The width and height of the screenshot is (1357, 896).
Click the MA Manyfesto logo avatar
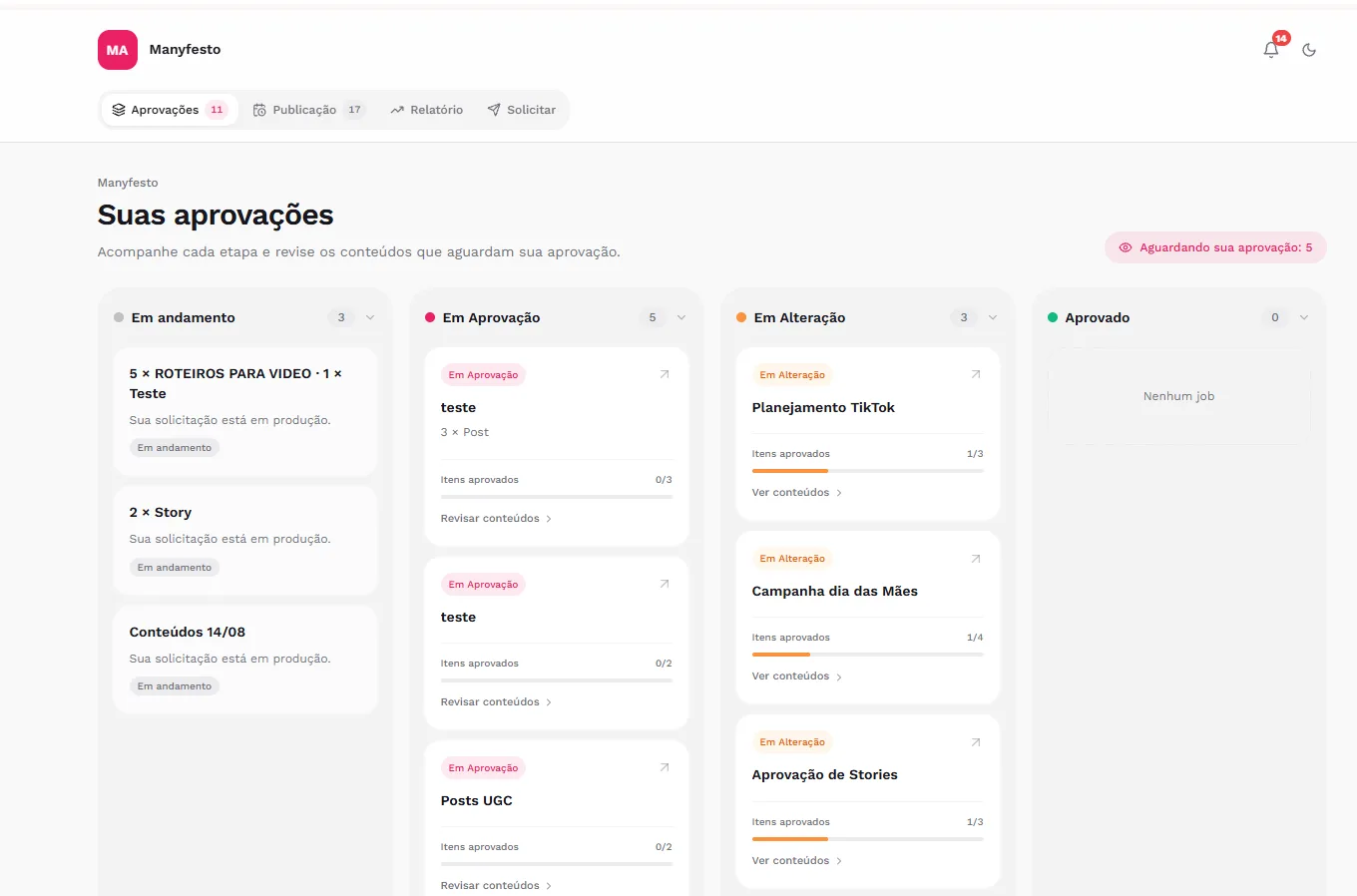118,50
